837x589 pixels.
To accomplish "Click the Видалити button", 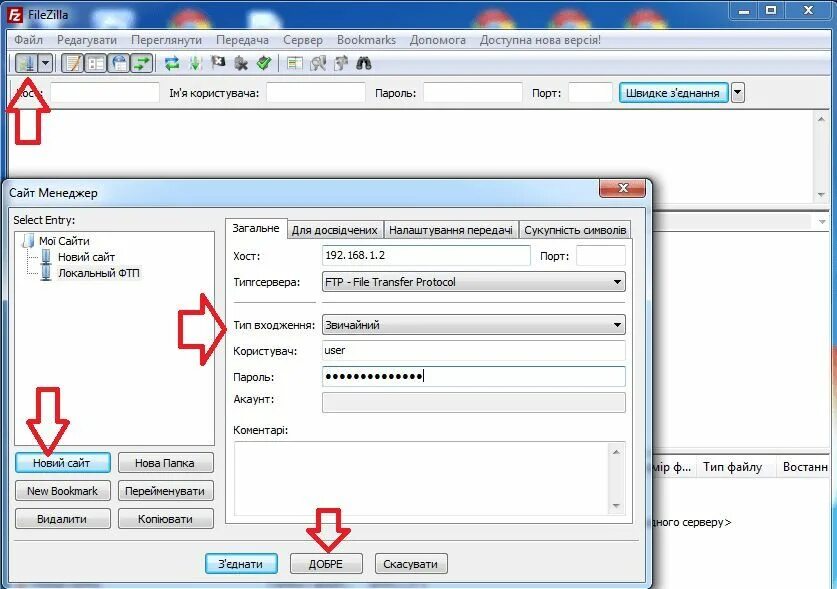I will [62, 519].
